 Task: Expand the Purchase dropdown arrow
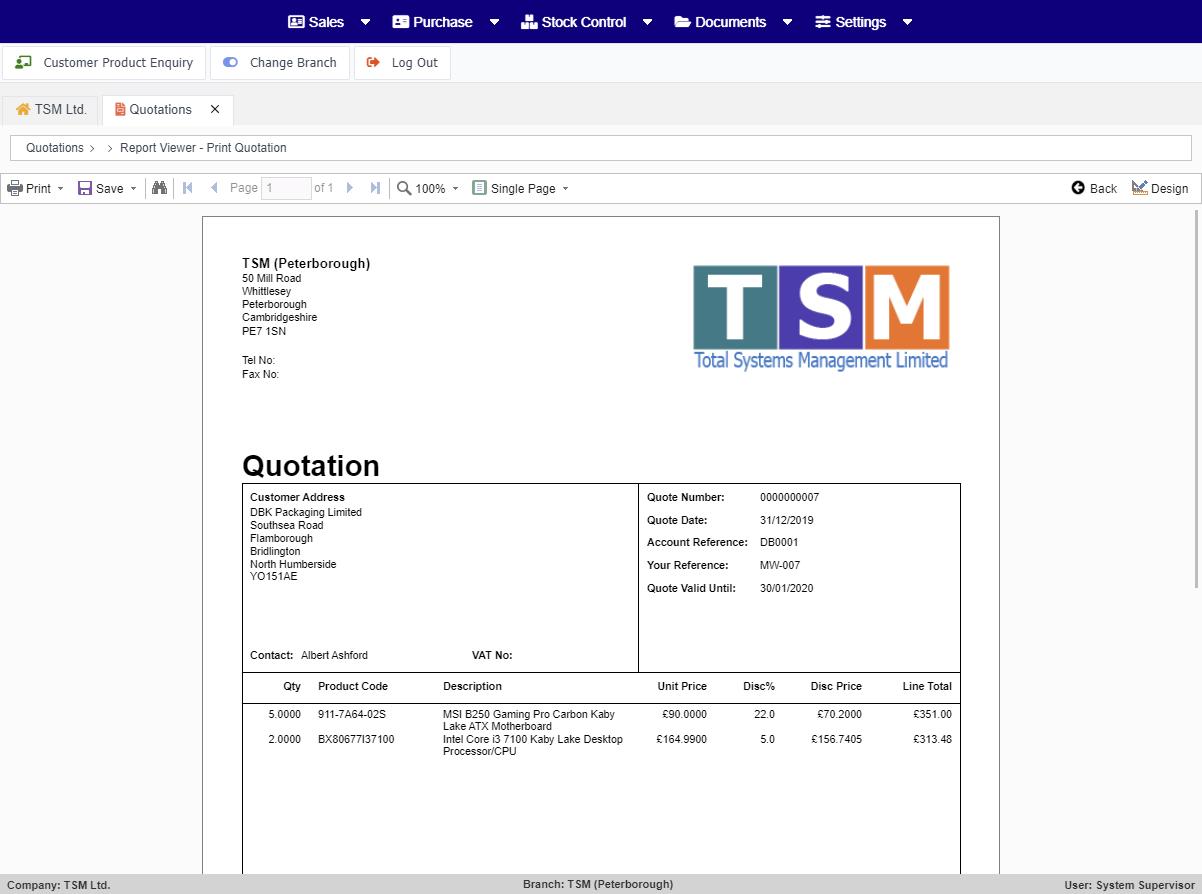(x=494, y=22)
